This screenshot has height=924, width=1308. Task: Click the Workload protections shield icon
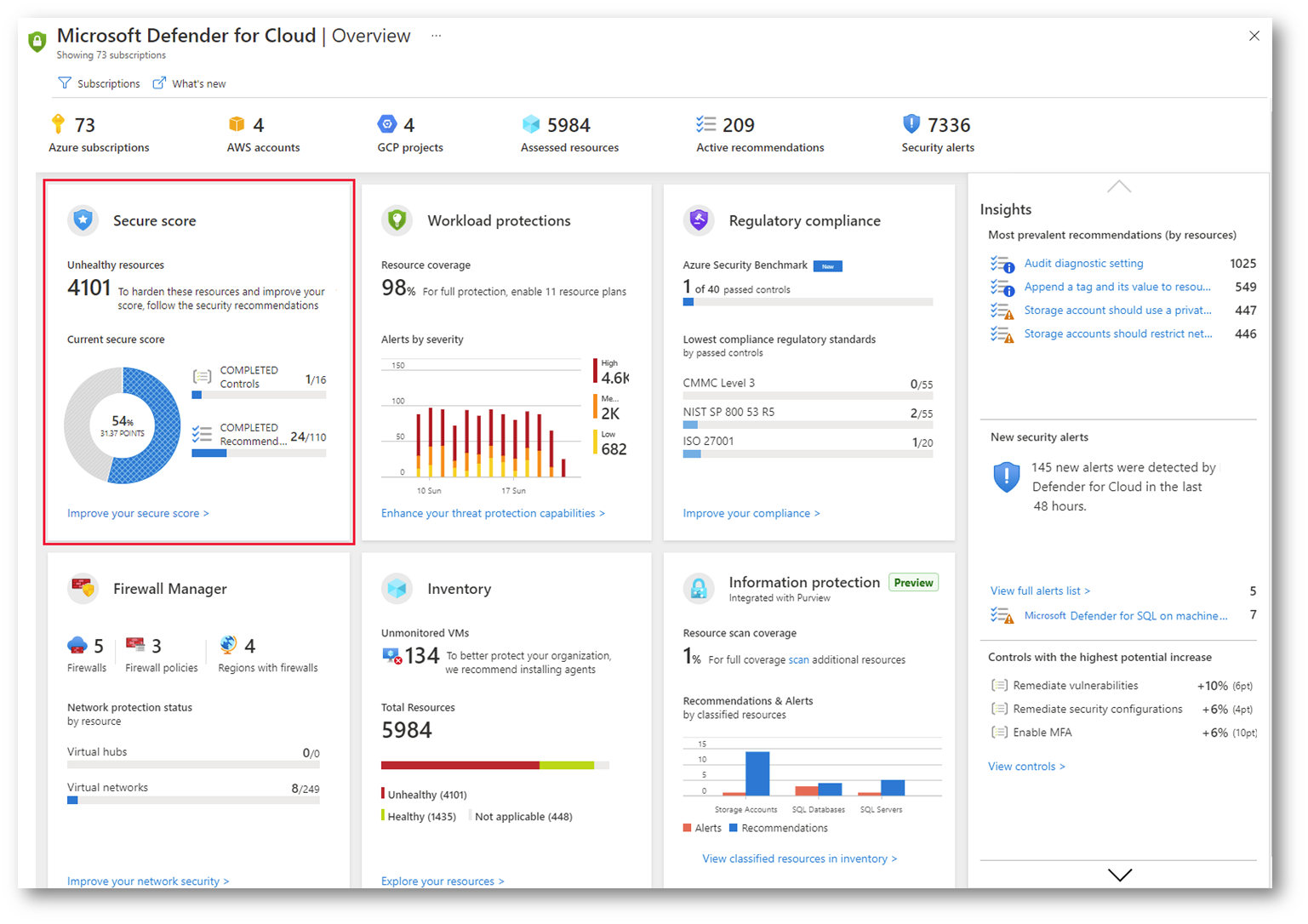[397, 220]
